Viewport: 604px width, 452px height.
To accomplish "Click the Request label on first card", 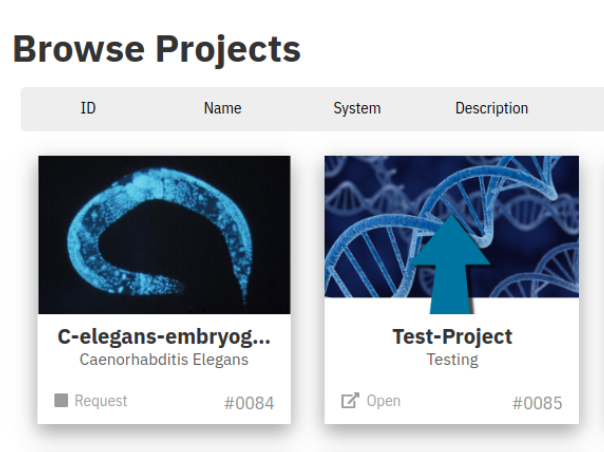I will (x=101, y=401).
